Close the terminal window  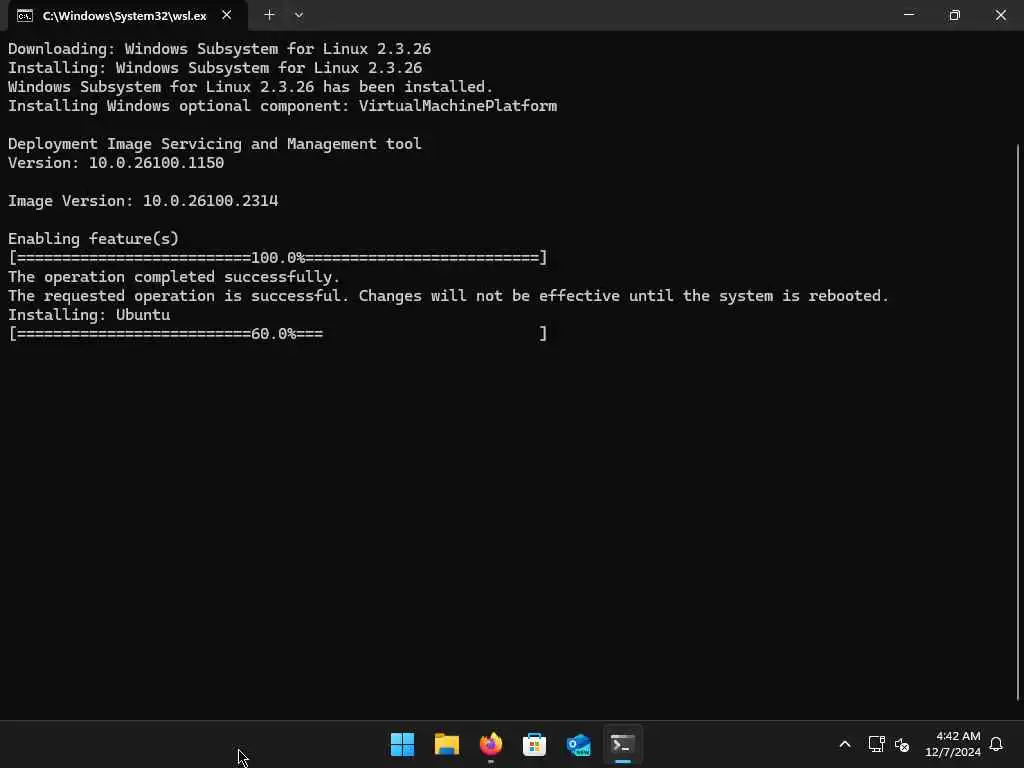coord(1000,15)
